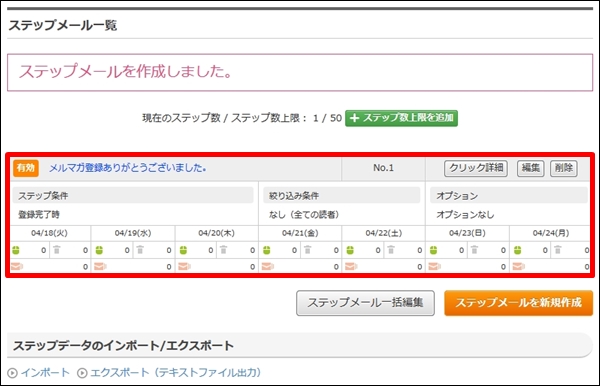Screen dimensions: 600x386
Task: Click the オプションなし text
Action: point(465,215)
